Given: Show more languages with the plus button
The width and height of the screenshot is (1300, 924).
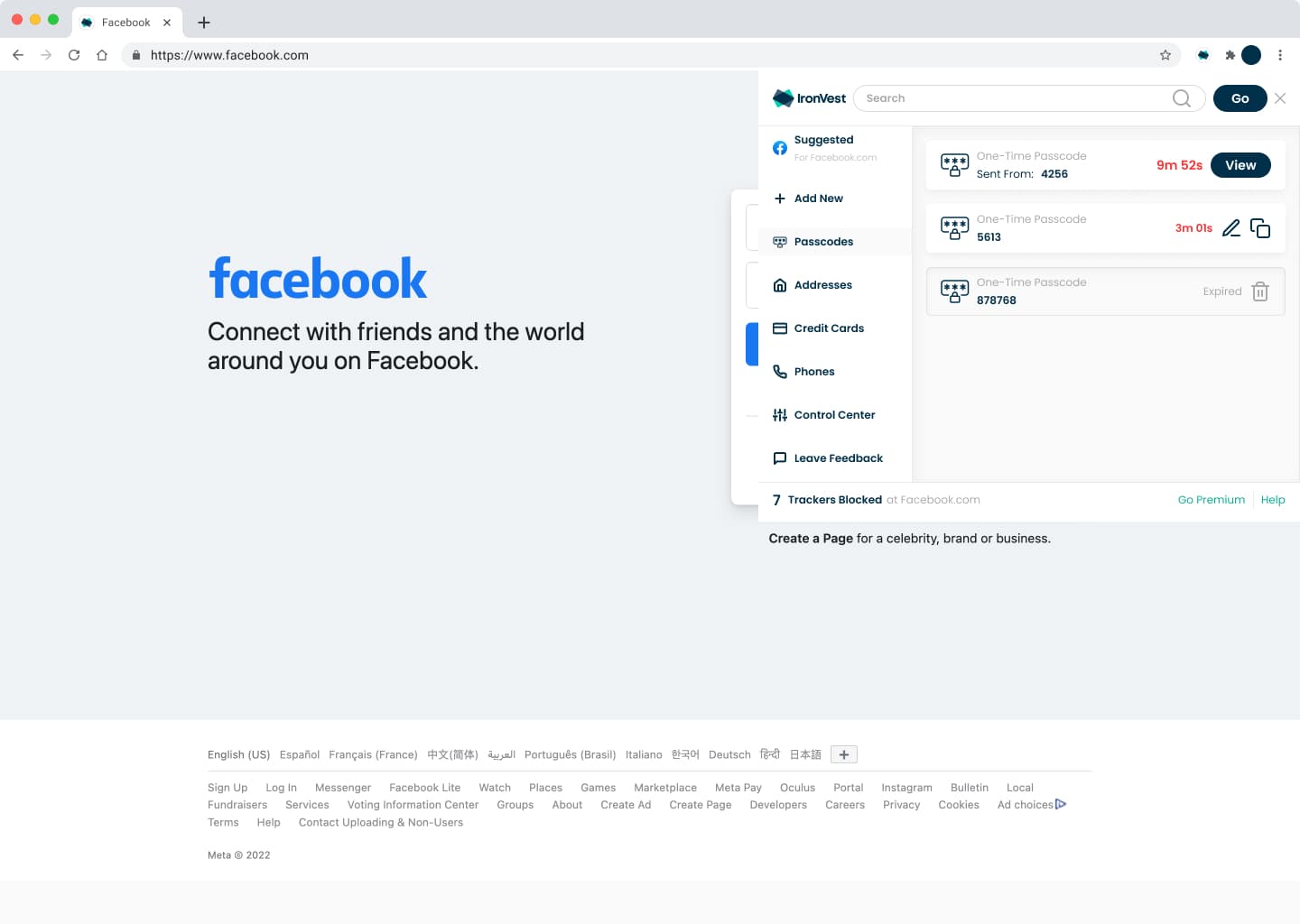Looking at the screenshot, I should click(x=844, y=754).
